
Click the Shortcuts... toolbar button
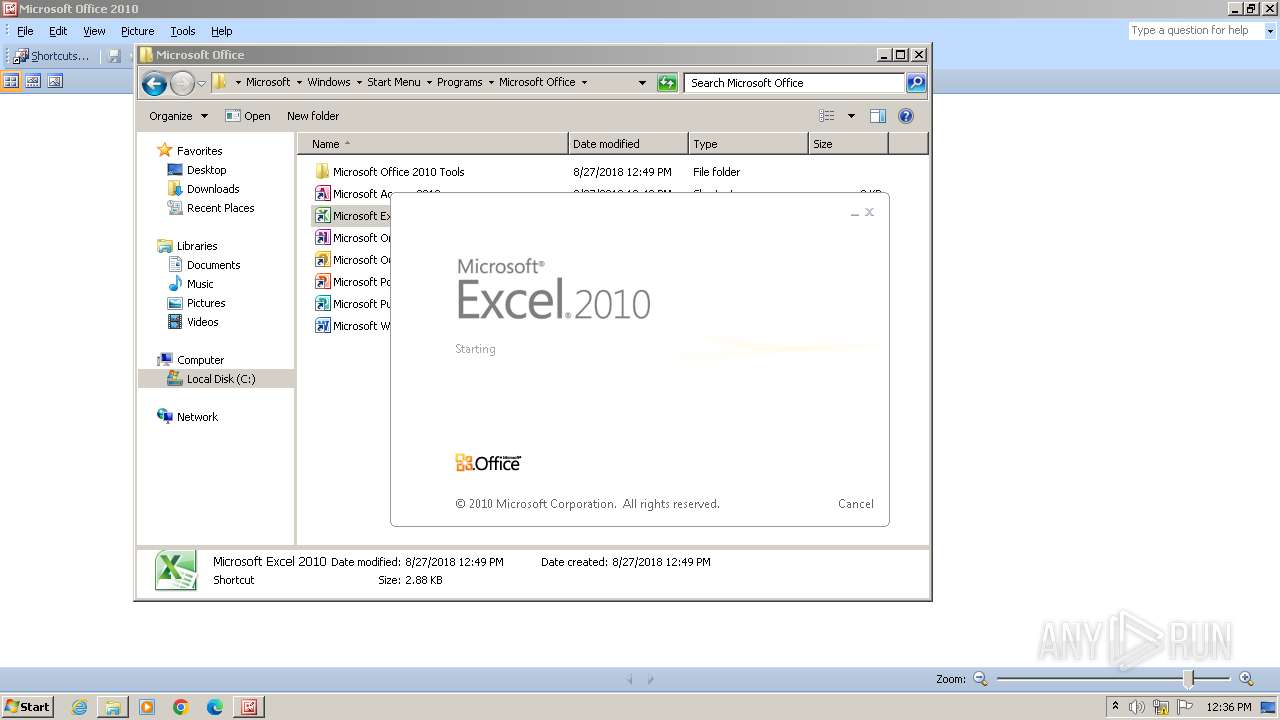(x=52, y=56)
